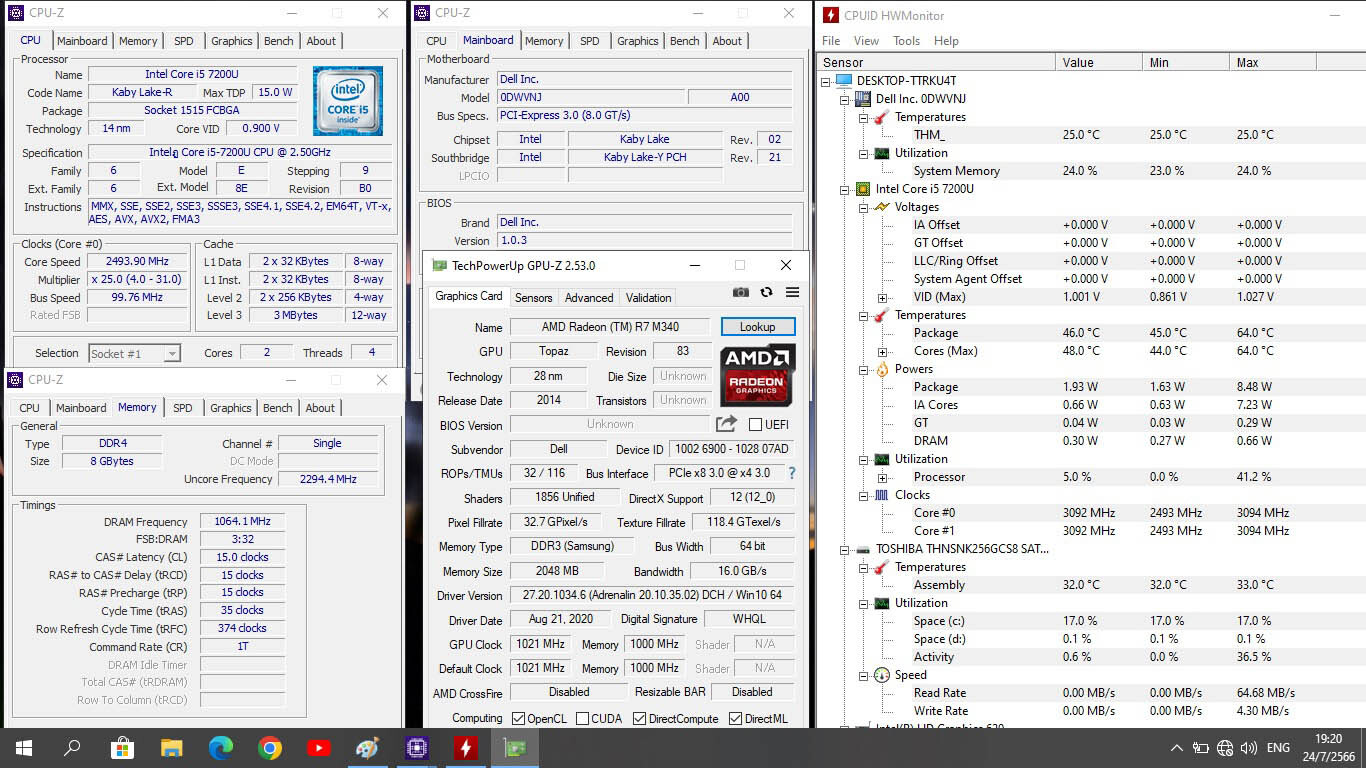This screenshot has height=768, width=1366.
Task: Click the Sensor column header in HWMonitor
Action: [937, 62]
